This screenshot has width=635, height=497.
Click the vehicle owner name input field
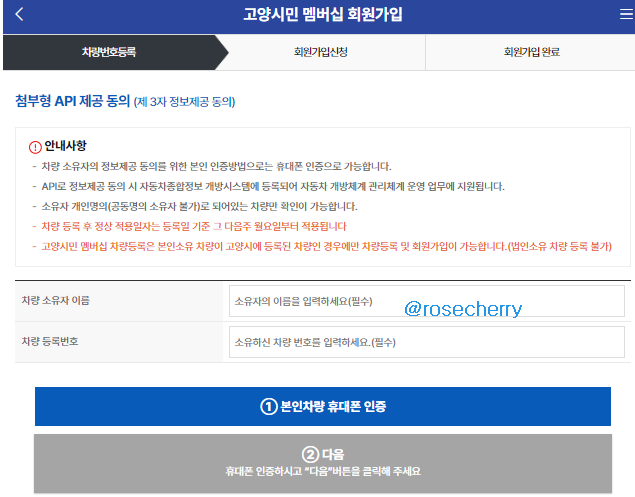(x=427, y=301)
